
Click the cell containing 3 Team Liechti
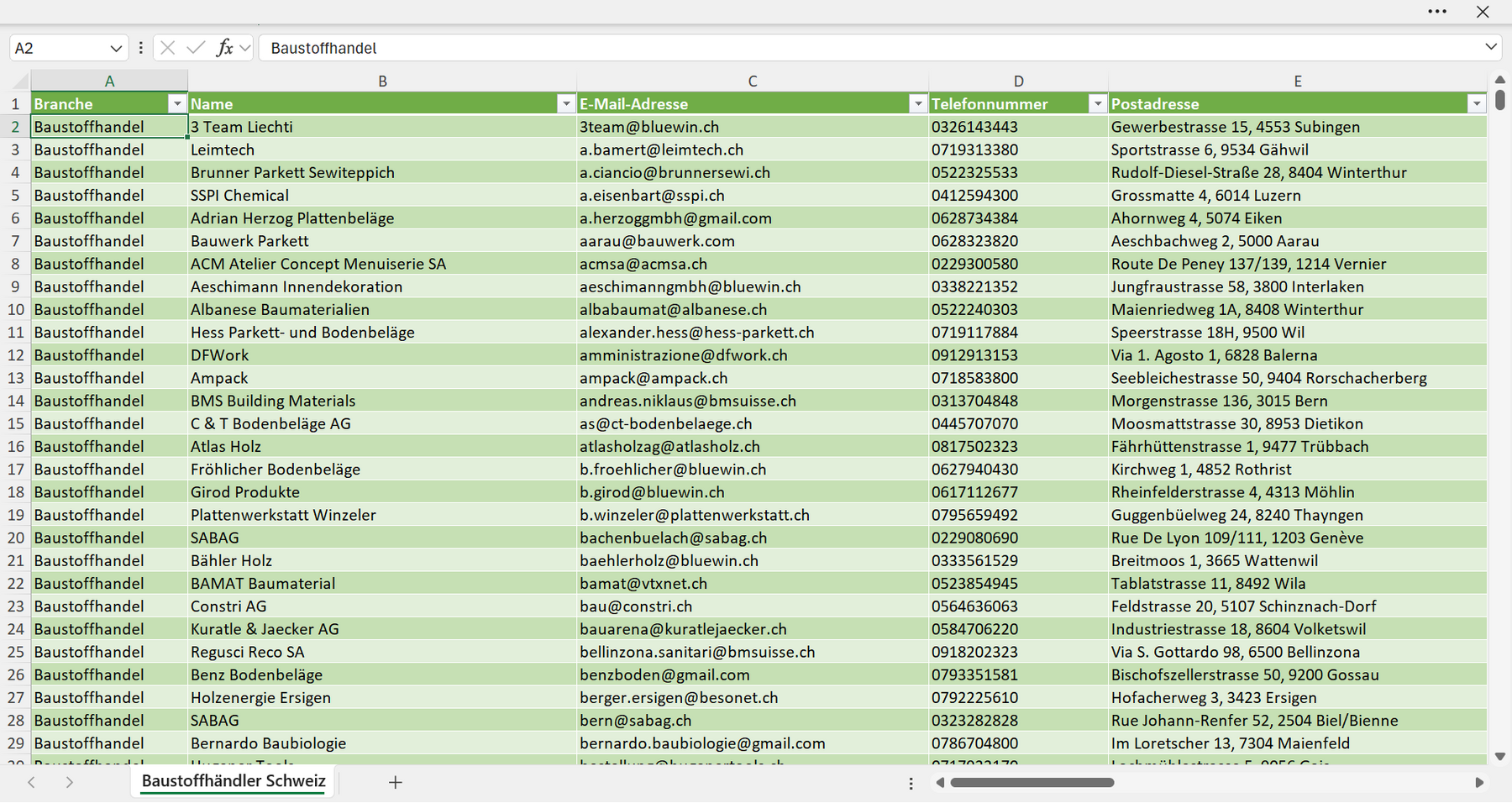(382, 127)
